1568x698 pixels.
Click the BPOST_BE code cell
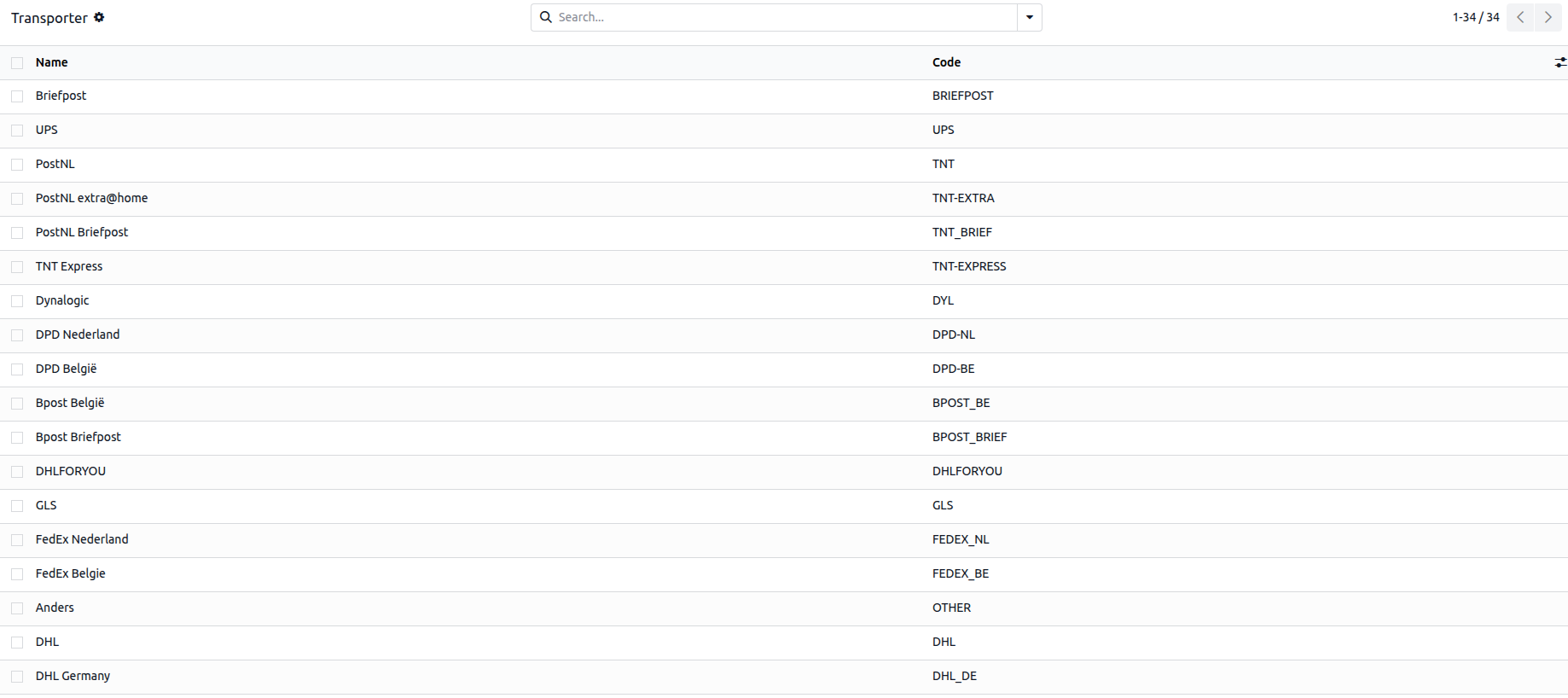click(x=961, y=403)
